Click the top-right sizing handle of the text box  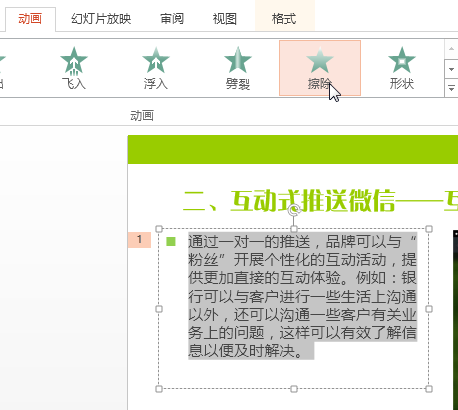point(429,229)
